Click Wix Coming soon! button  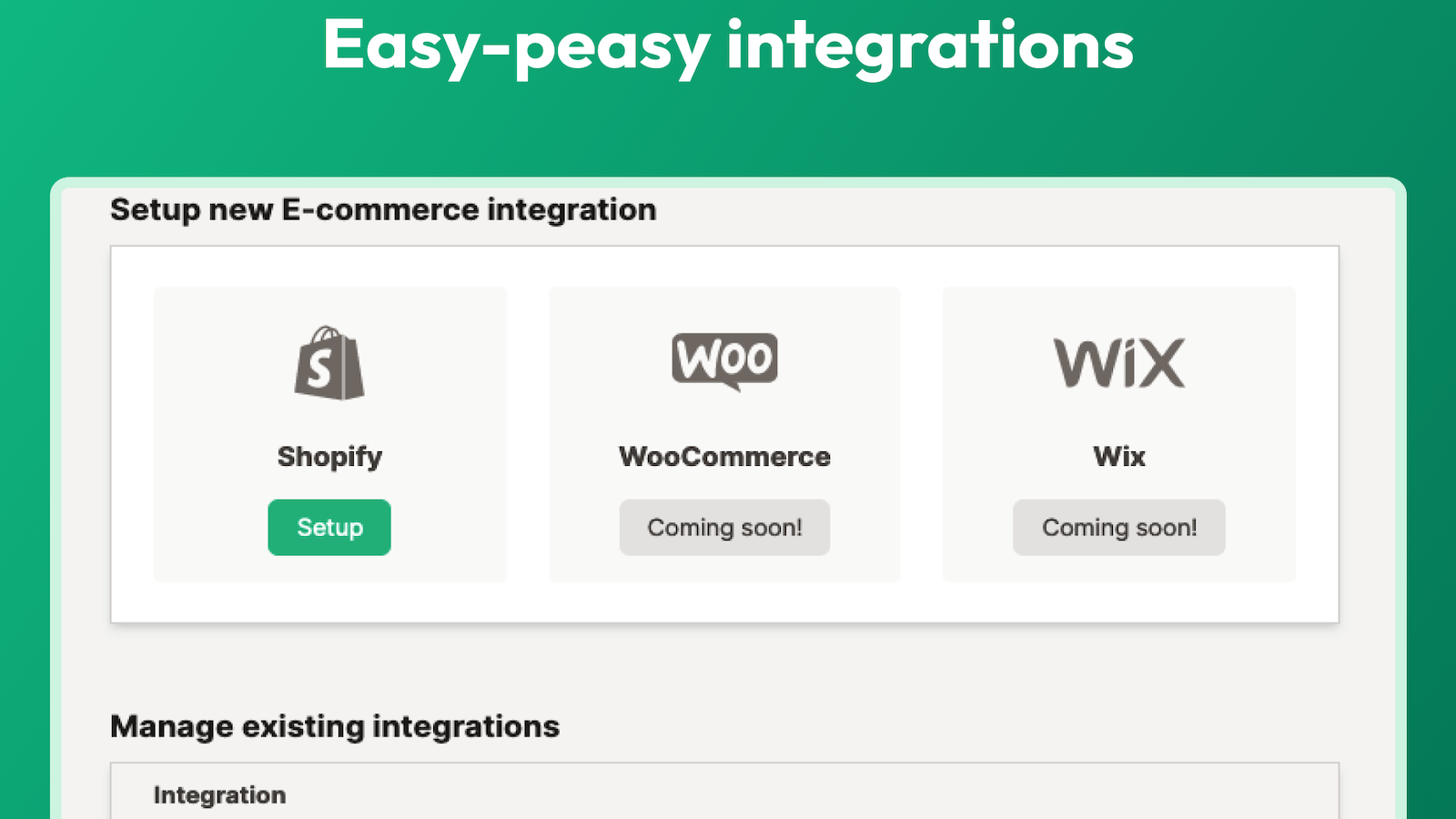pyautogui.click(x=1119, y=527)
